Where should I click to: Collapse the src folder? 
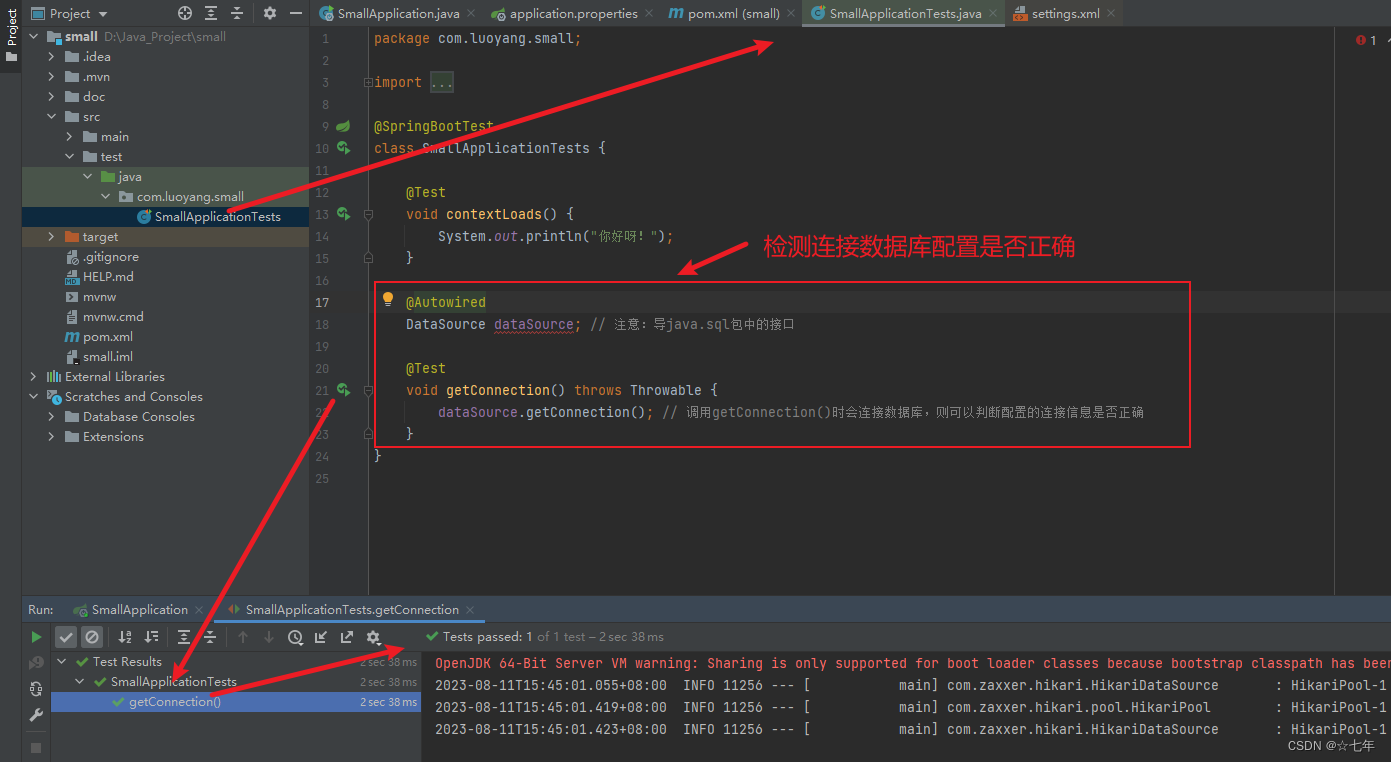coord(51,117)
